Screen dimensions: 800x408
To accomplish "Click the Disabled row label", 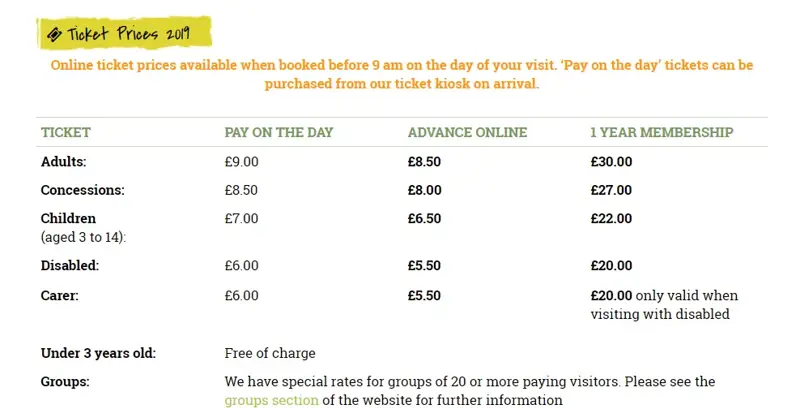I will [x=70, y=266].
